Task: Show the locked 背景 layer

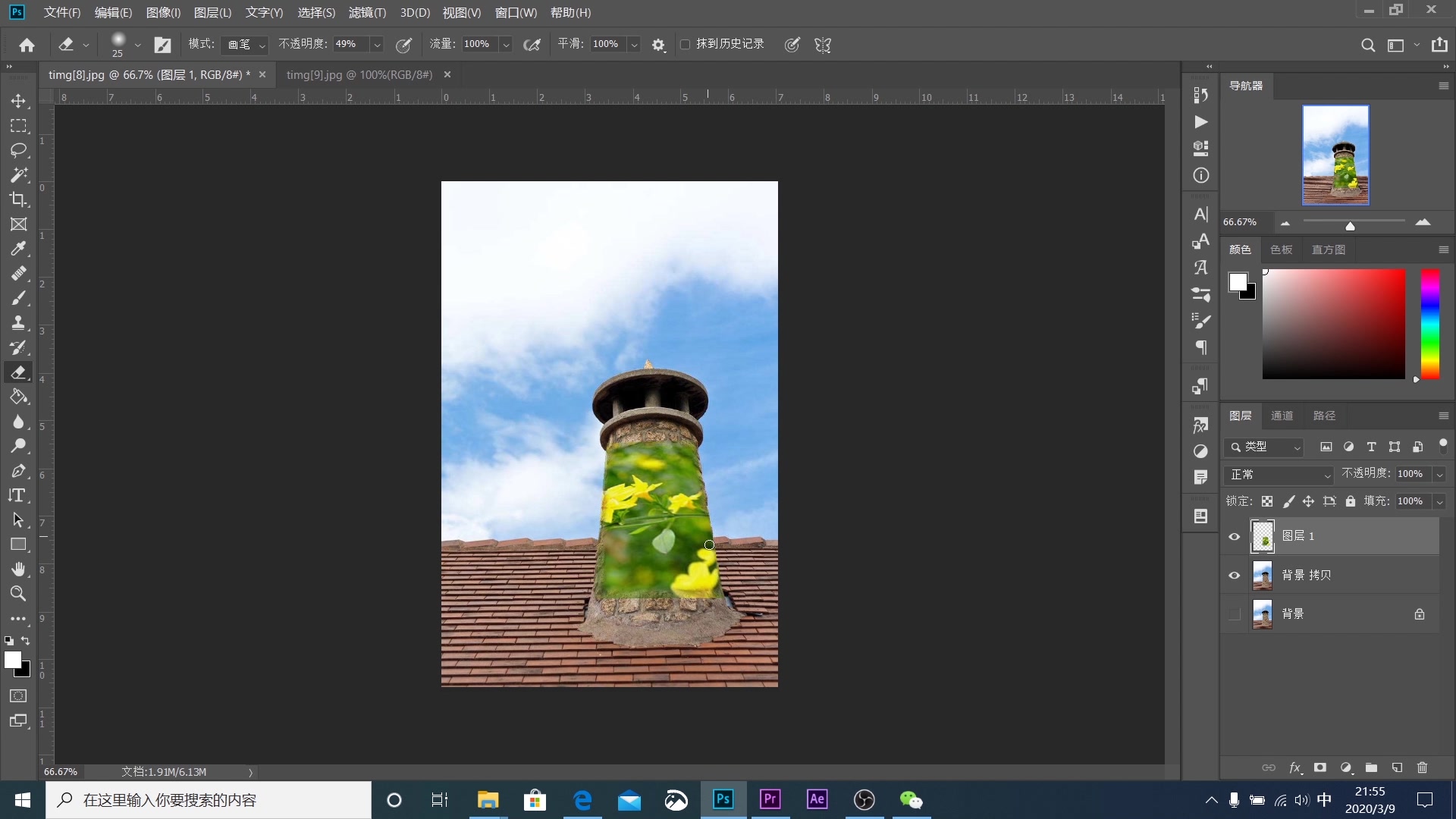Action: [1234, 614]
